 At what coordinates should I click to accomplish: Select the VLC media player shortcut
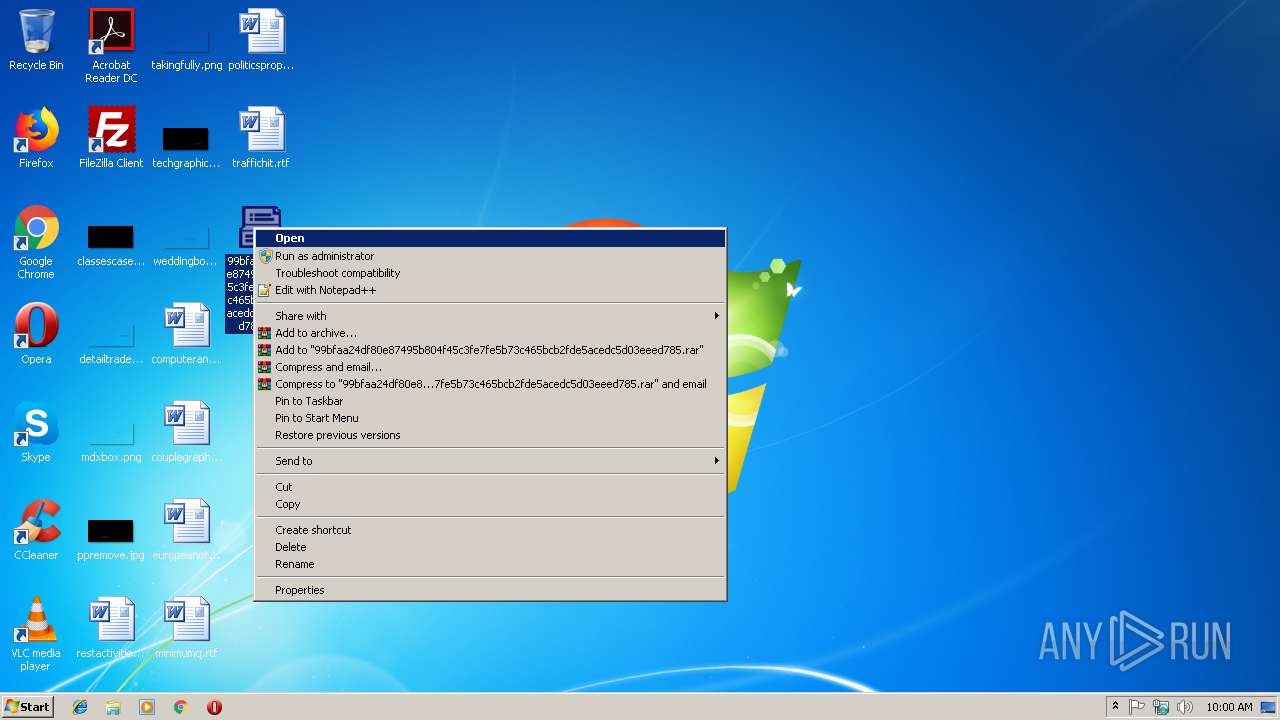[36, 634]
